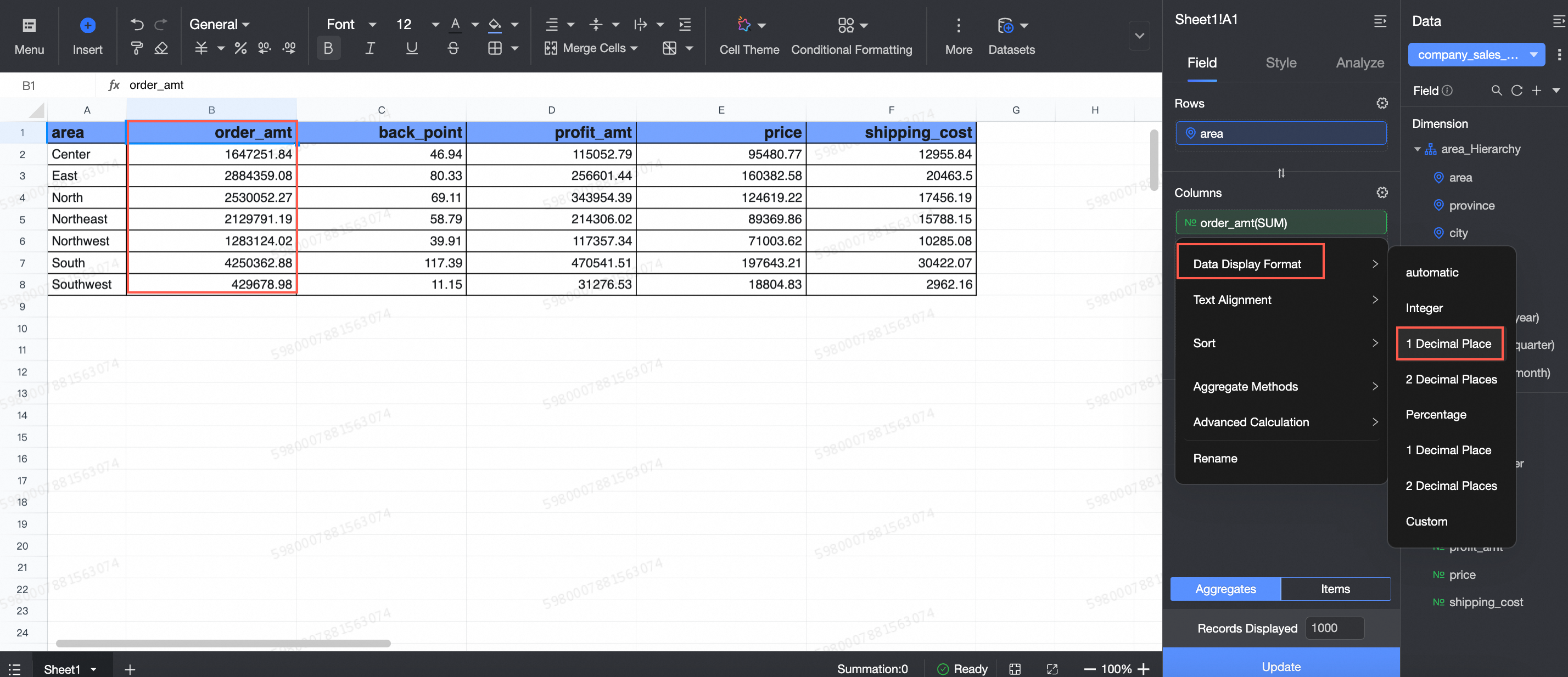Open Data Display Format submenu
Image resolution: width=1568 pixels, height=677 pixels.
(x=1281, y=264)
